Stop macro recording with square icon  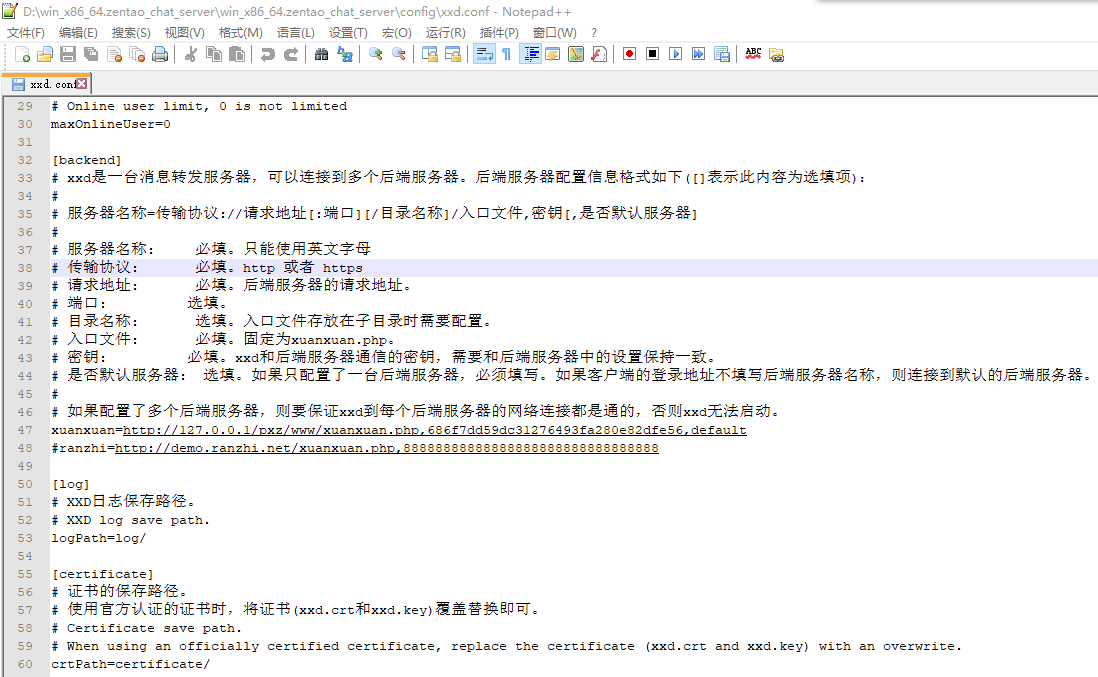click(x=653, y=54)
